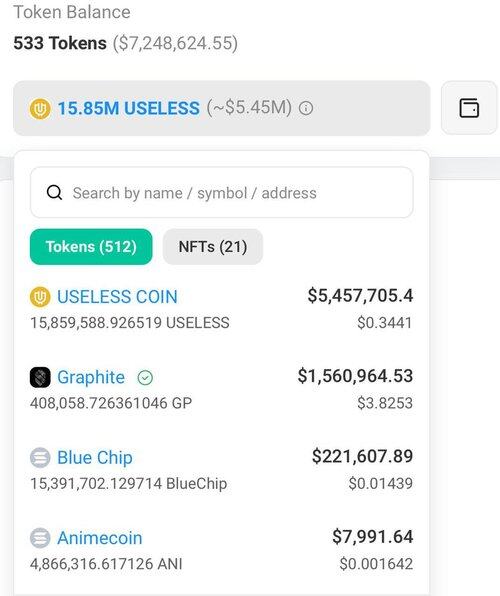This screenshot has height=596, width=500.
Task: Open the Blue Chip token link
Action: (95, 458)
